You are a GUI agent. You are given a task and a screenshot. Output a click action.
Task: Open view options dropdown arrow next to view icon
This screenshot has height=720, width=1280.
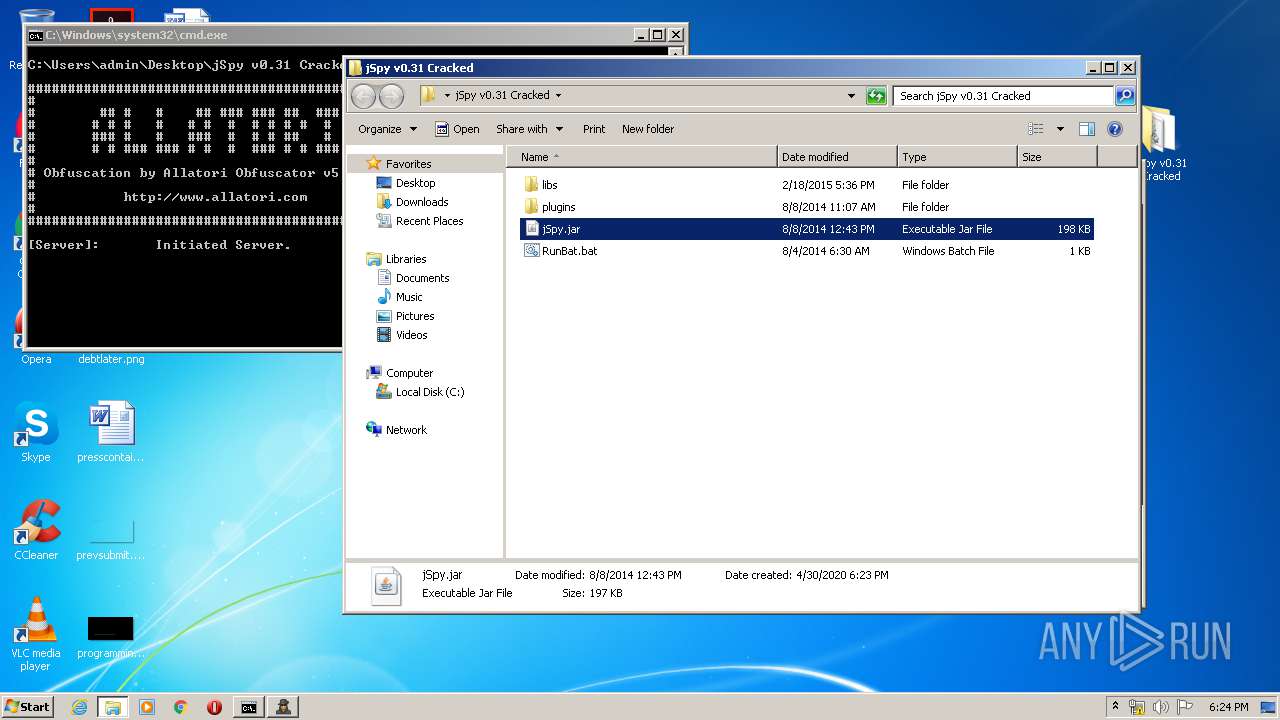(x=1060, y=129)
